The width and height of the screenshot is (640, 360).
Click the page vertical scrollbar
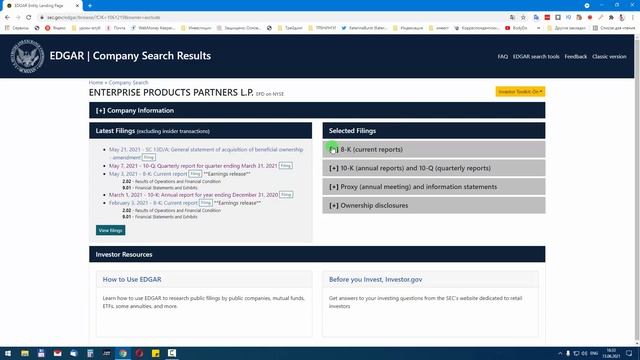click(637, 190)
